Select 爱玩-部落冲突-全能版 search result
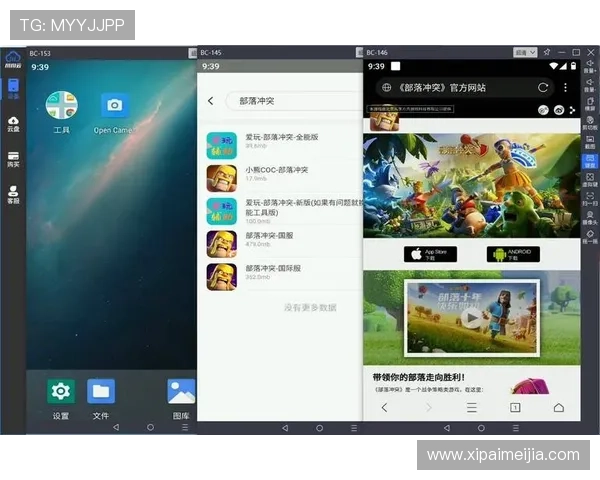Viewport: 600px width, 480px height. tap(284, 145)
